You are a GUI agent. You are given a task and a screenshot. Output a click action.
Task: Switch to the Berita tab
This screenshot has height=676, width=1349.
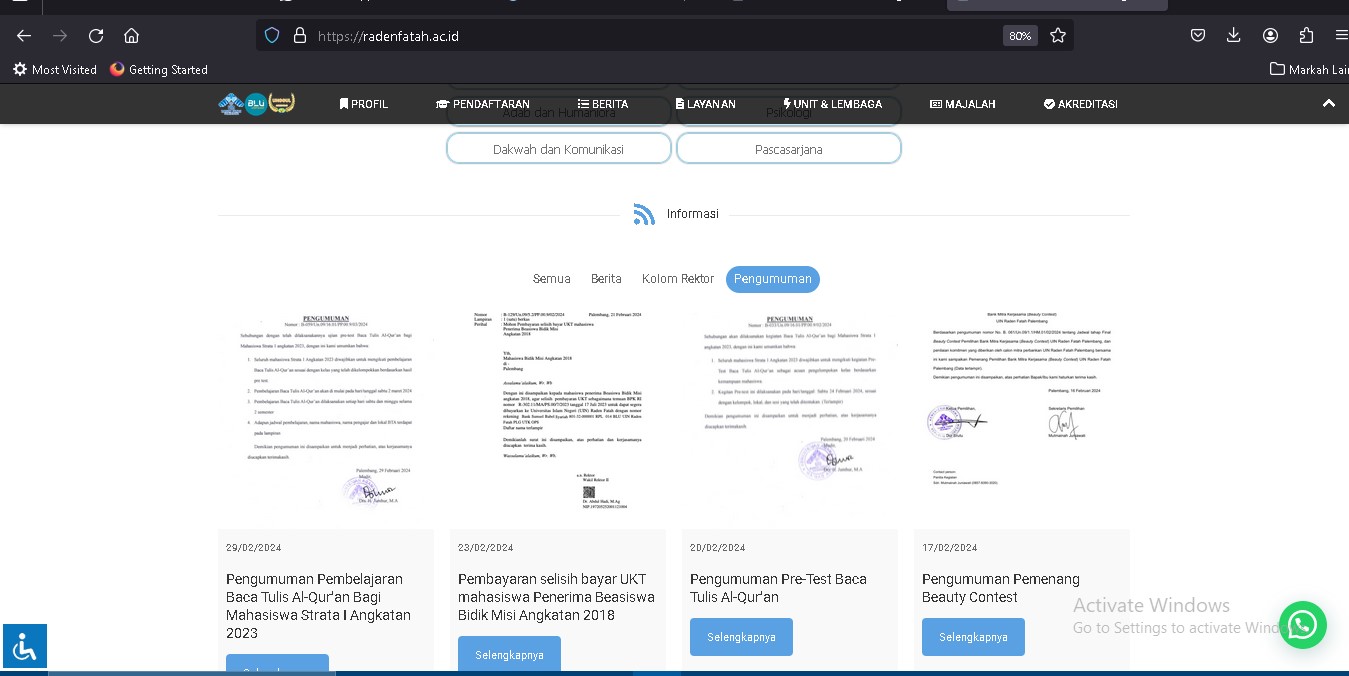click(x=606, y=279)
